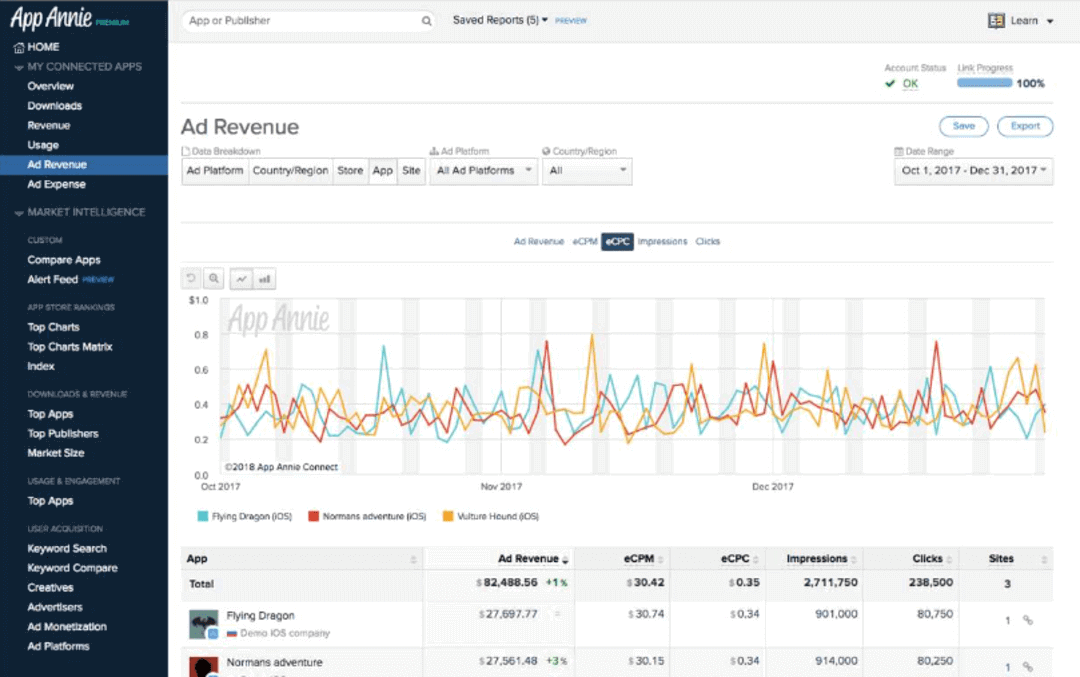The height and width of the screenshot is (677, 1080).
Task: Click the Export button
Action: click(x=1025, y=126)
